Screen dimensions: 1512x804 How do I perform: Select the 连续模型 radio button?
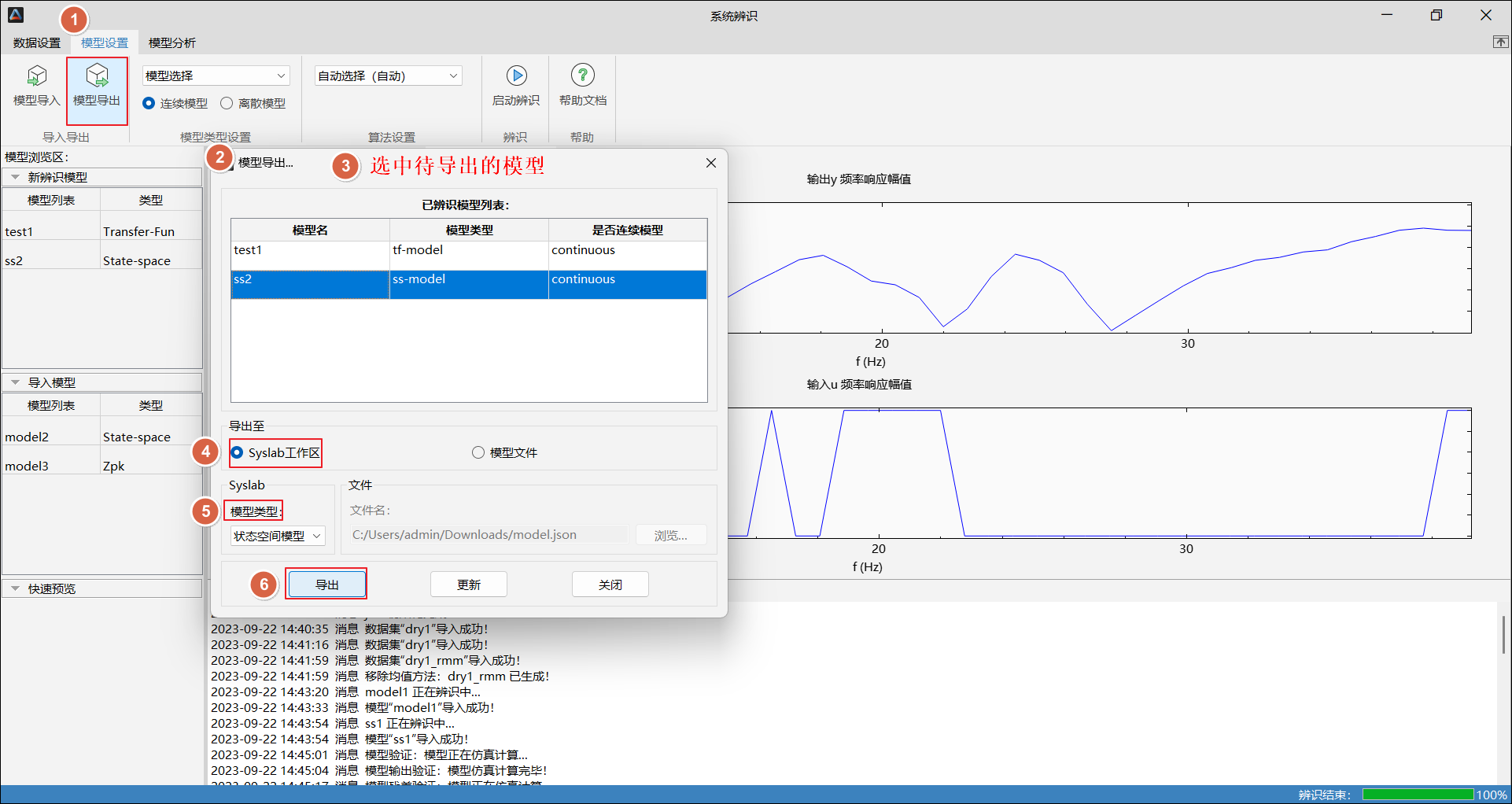pos(149,104)
